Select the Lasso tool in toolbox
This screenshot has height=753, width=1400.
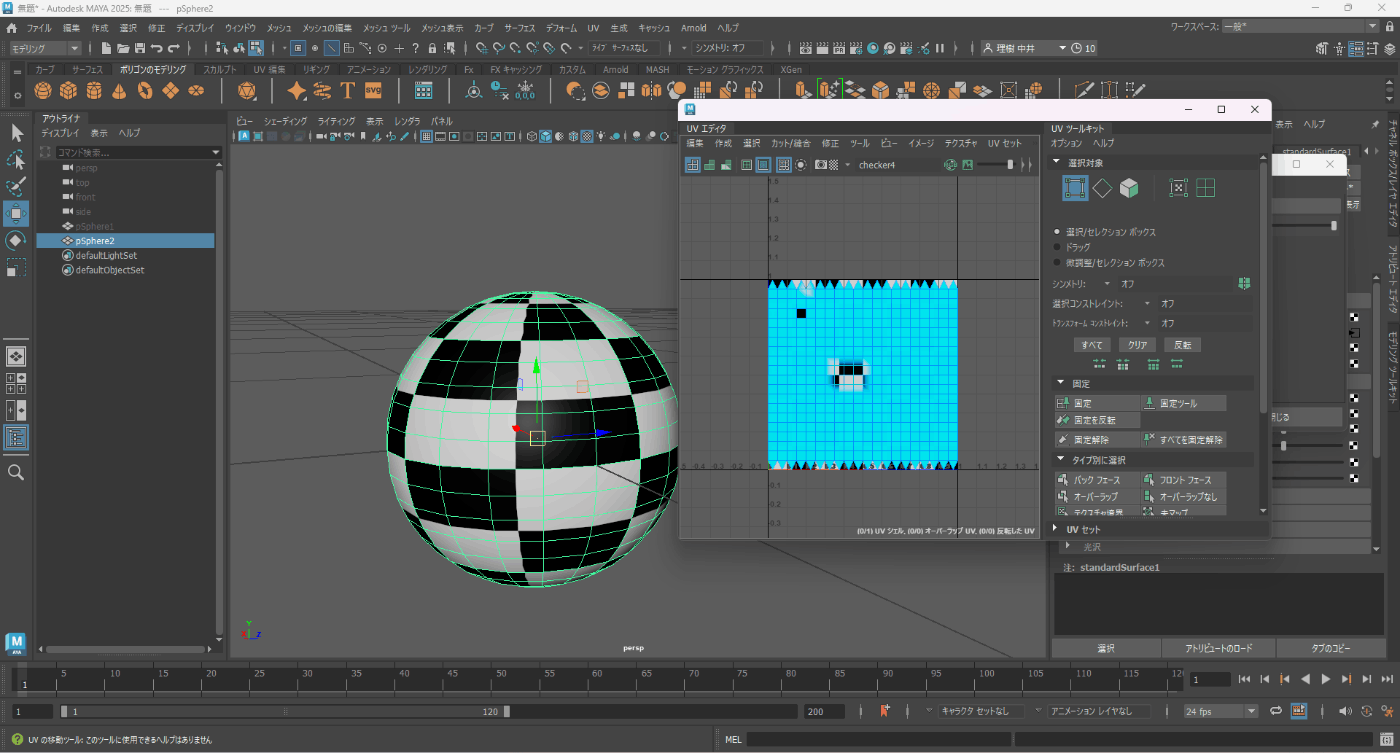[16, 159]
